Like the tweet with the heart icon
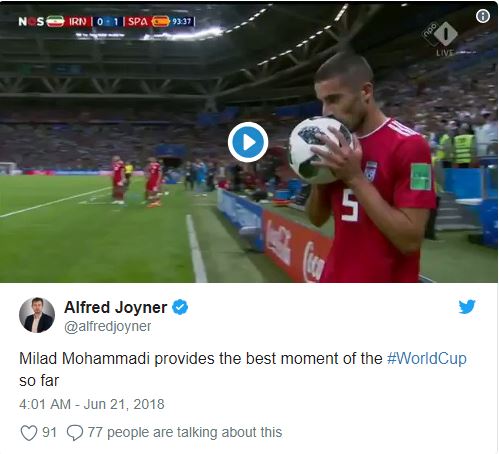Image resolution: width=499 pixels, height=454 pixels. [x=29, y=433]
